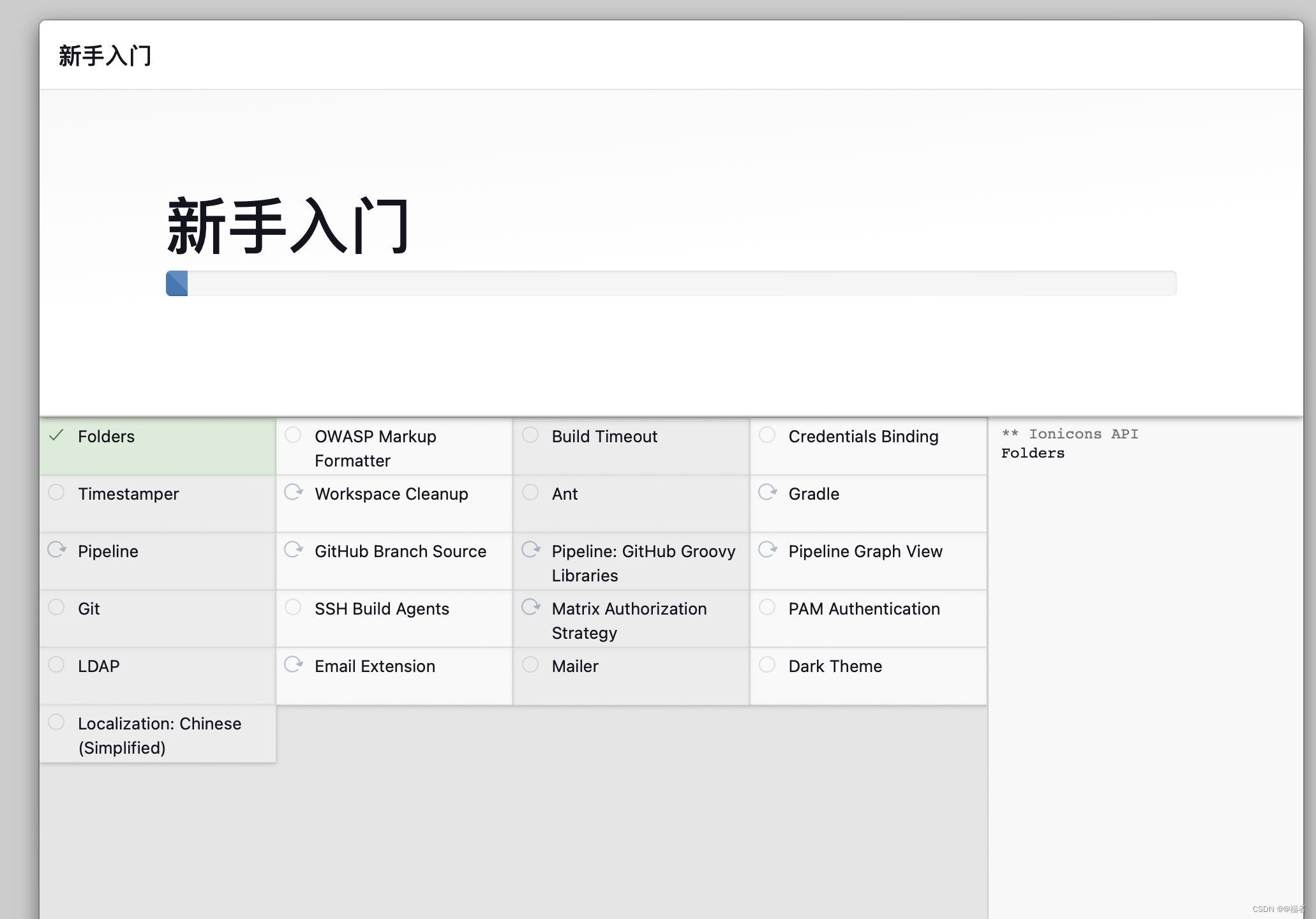
Task: Click the PAM Authentication label
Action: [864, 609]
